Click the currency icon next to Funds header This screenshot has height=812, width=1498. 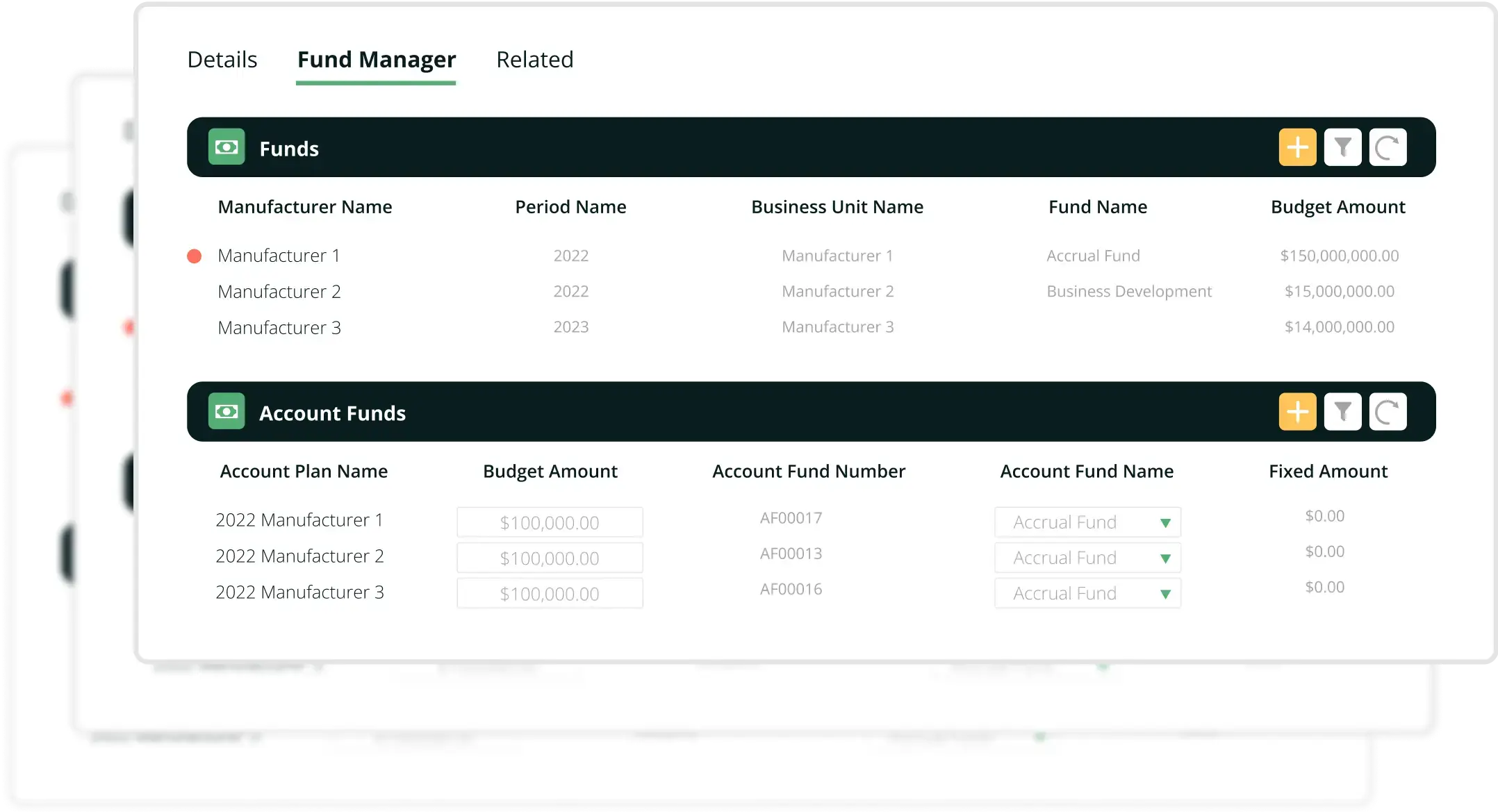tap(225, 147)
